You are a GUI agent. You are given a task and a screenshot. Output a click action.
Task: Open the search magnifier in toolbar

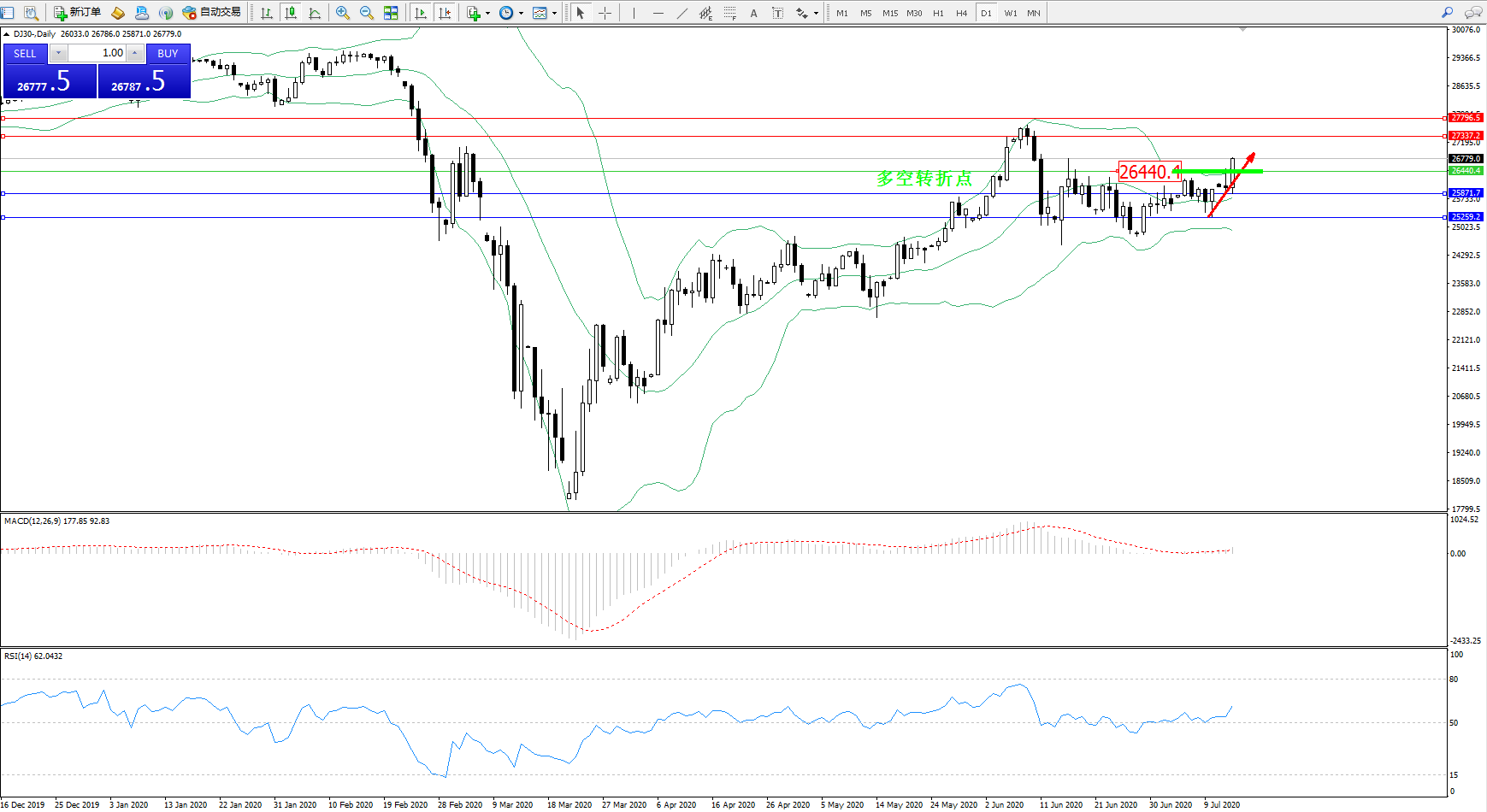tap(1447, 13)
